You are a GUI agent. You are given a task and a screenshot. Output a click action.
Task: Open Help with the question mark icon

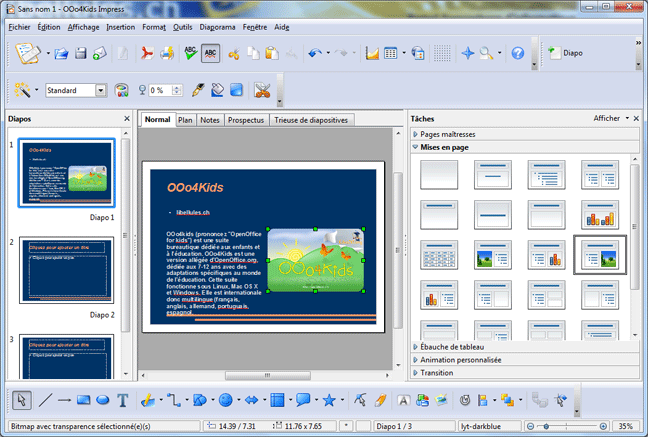pos(518,53)
